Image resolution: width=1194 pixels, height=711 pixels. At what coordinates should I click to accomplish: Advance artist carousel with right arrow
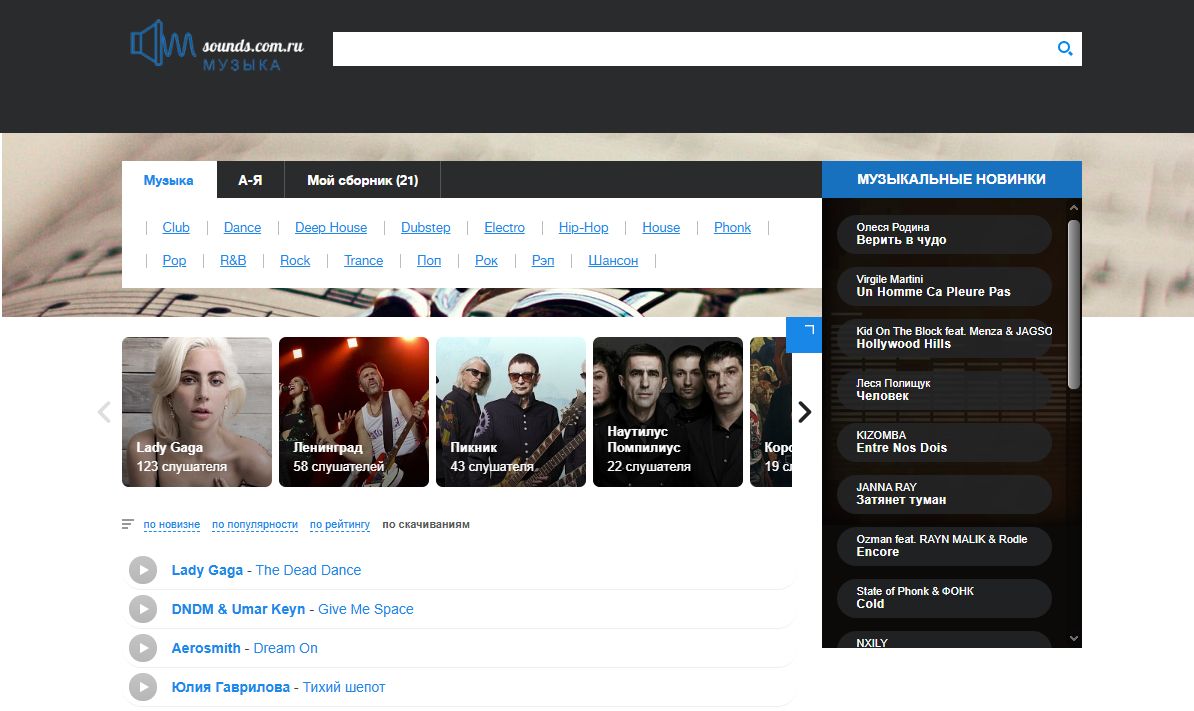(x=804, y=412)
